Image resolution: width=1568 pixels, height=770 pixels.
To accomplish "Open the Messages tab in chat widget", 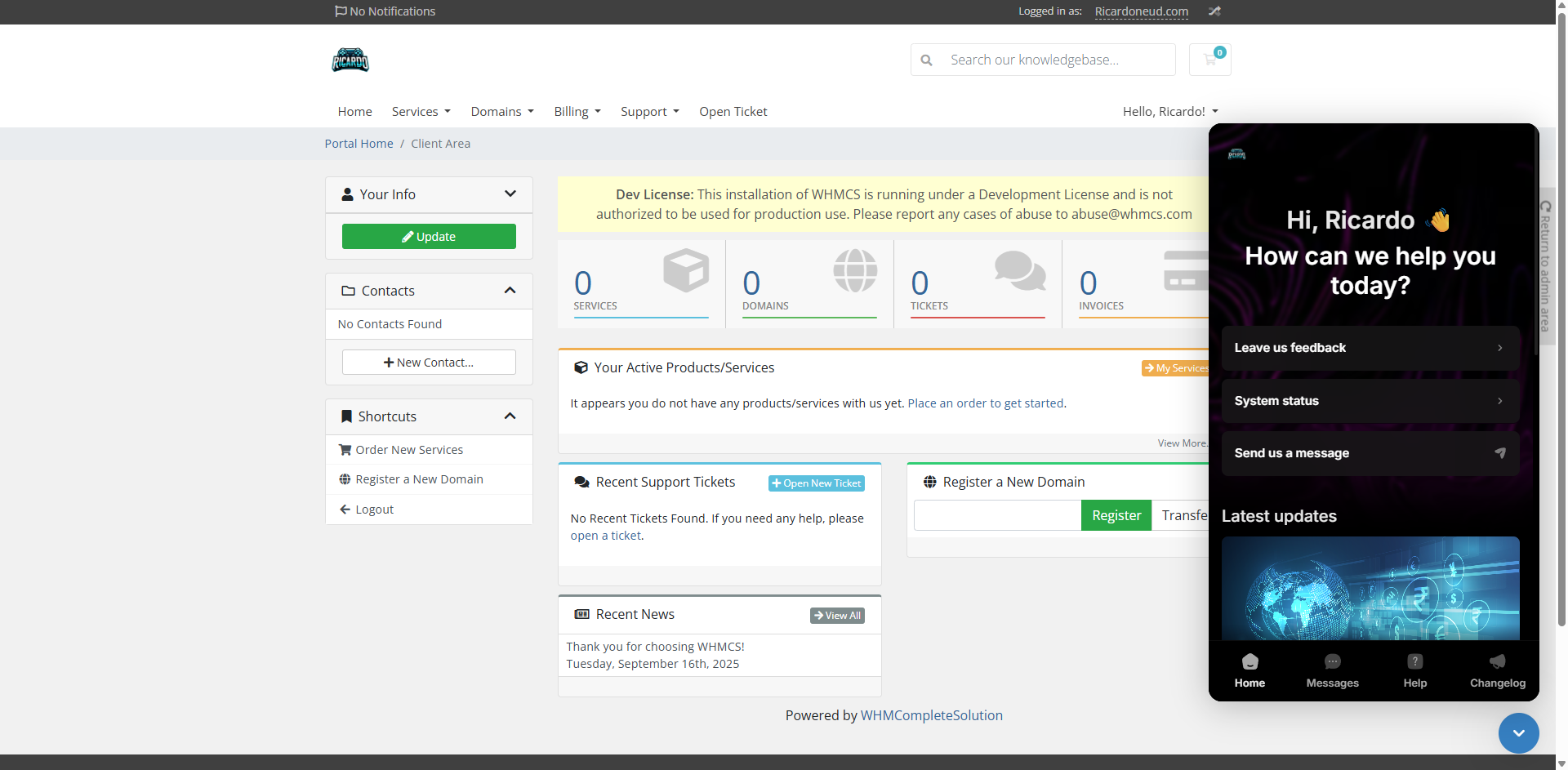I will [1332, 670].
